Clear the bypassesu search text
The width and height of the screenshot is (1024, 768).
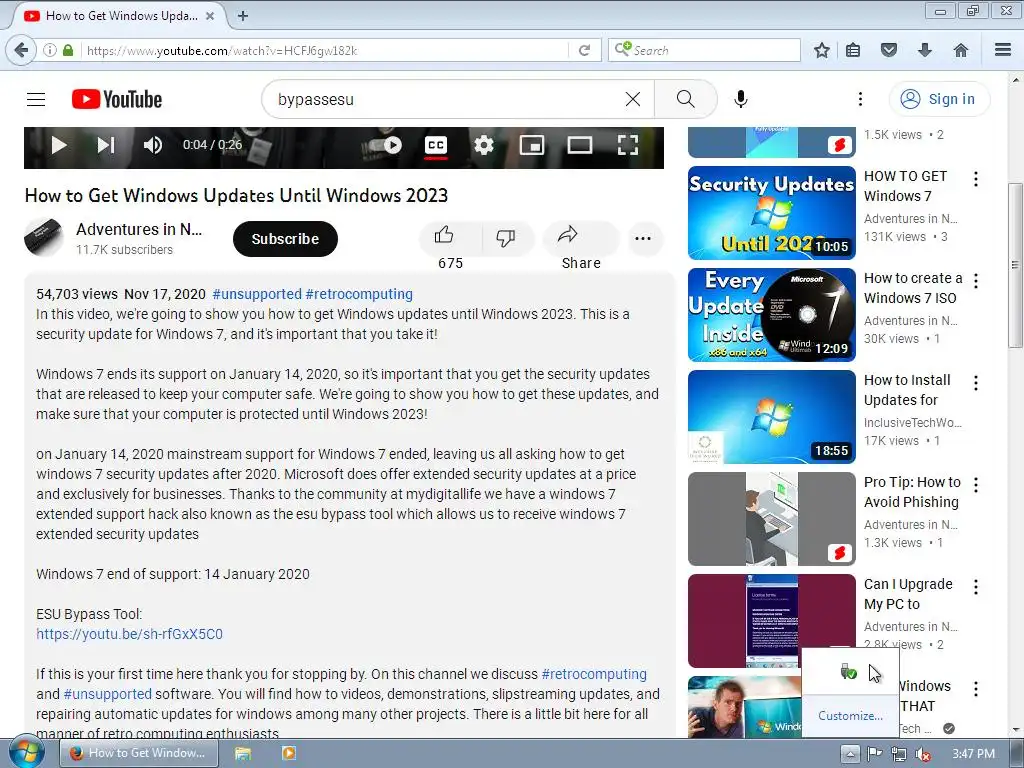[x=633, y=99]
